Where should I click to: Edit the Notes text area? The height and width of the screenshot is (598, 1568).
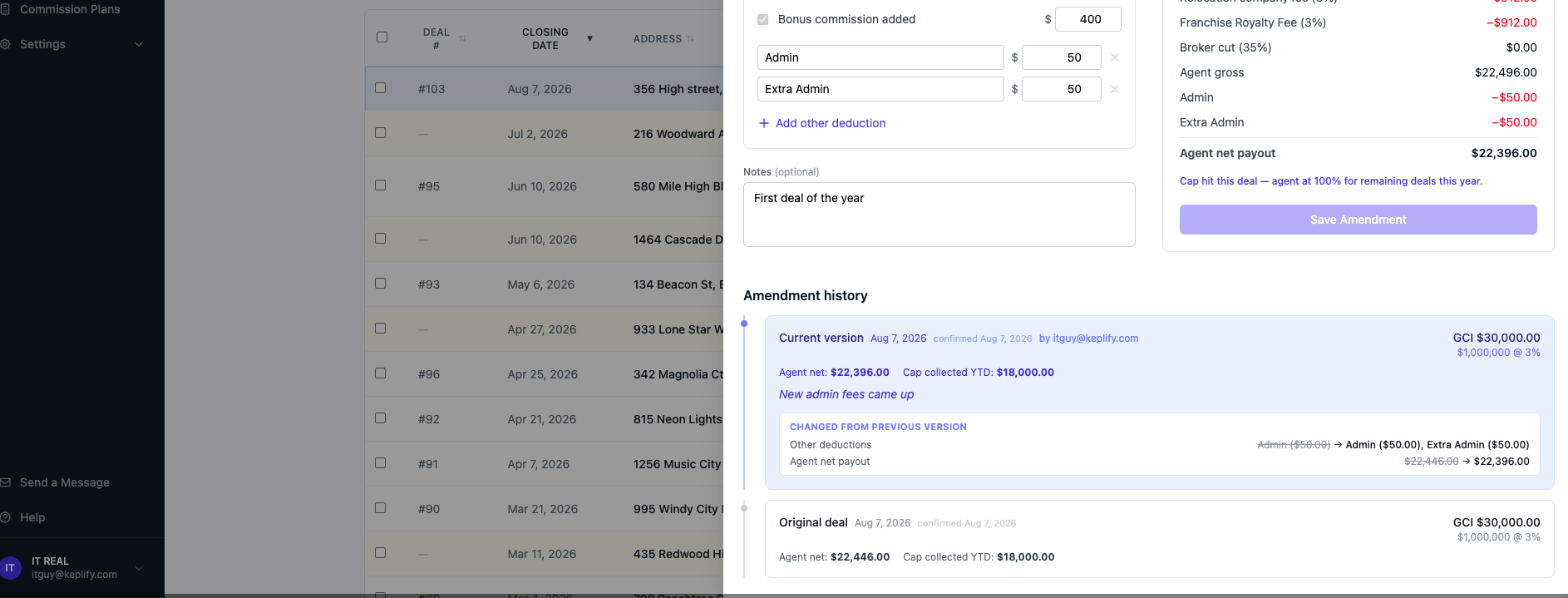939,215
